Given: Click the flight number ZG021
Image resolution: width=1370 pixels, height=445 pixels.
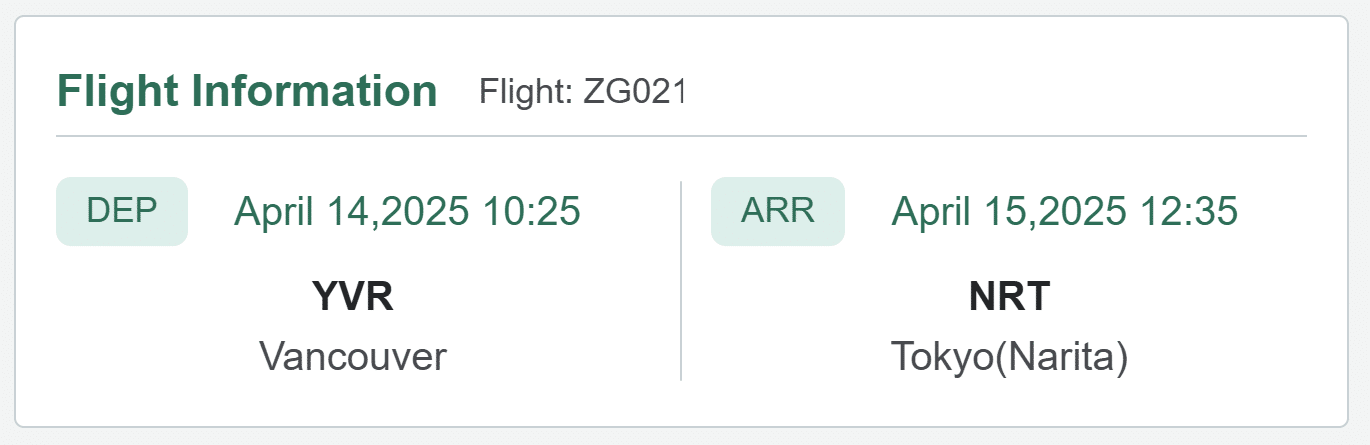Looking at the screenshot, I should coord(634,92).
